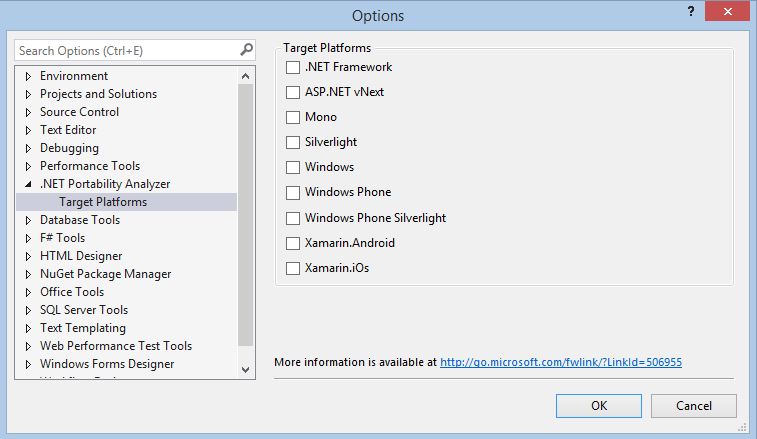The width and height of the screenshot is (757, 439).
Task: Select Office Tools category
Action: [x=72, y=292]
